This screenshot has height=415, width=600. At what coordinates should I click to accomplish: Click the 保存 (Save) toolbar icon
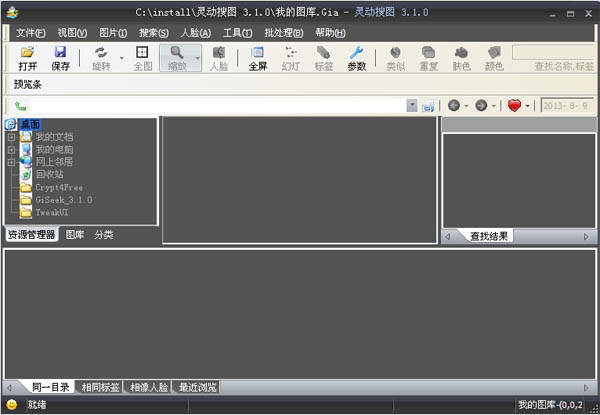coord(59,58)
